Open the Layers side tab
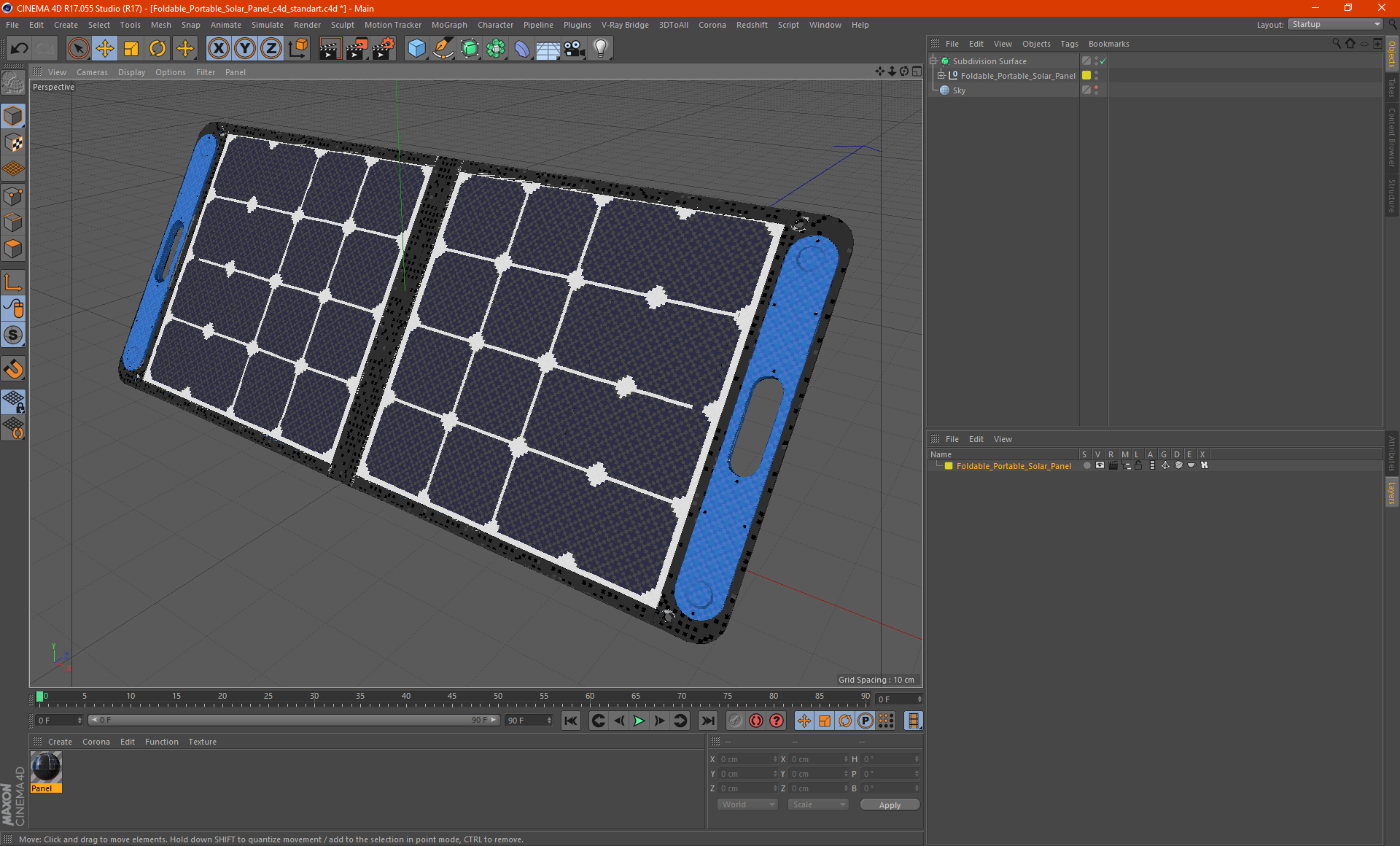The width and height of the screenshot is (1400, 846). point(1392,492)
